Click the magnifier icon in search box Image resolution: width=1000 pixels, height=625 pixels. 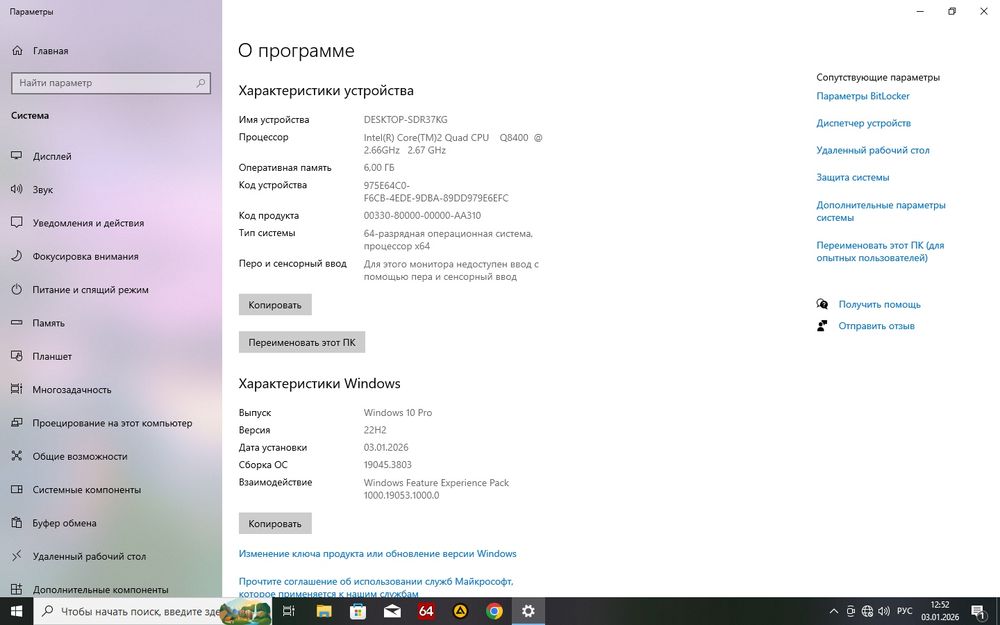[x=200, y=83]
